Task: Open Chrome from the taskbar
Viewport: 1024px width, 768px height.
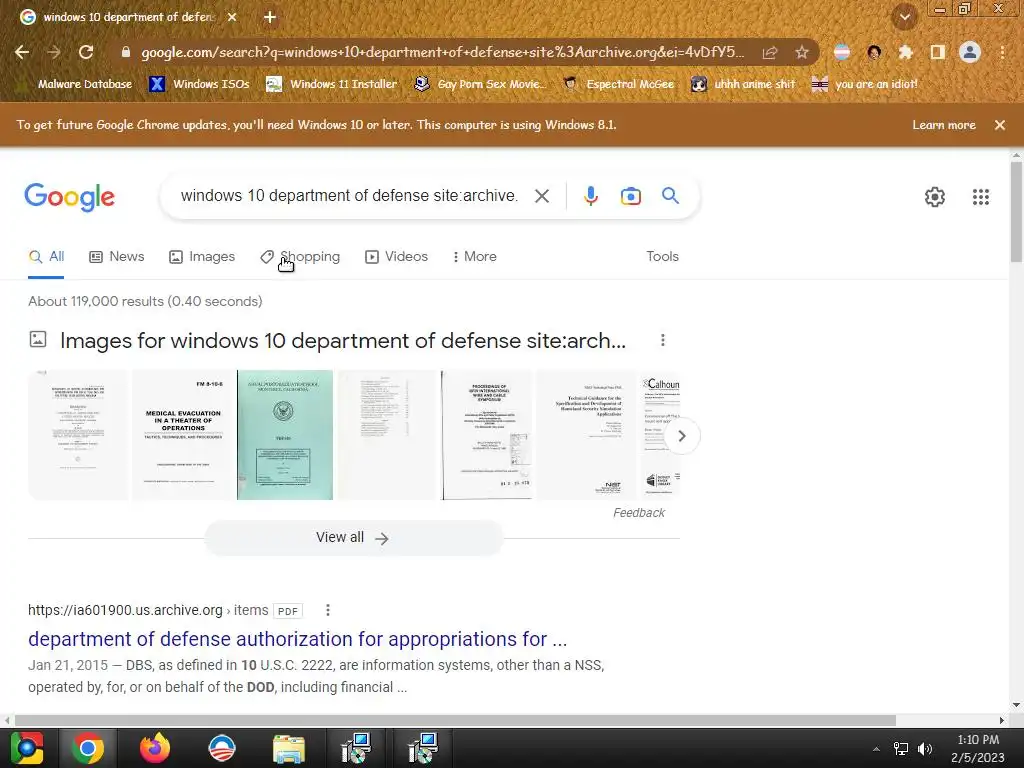Action: tap(88, 748)
